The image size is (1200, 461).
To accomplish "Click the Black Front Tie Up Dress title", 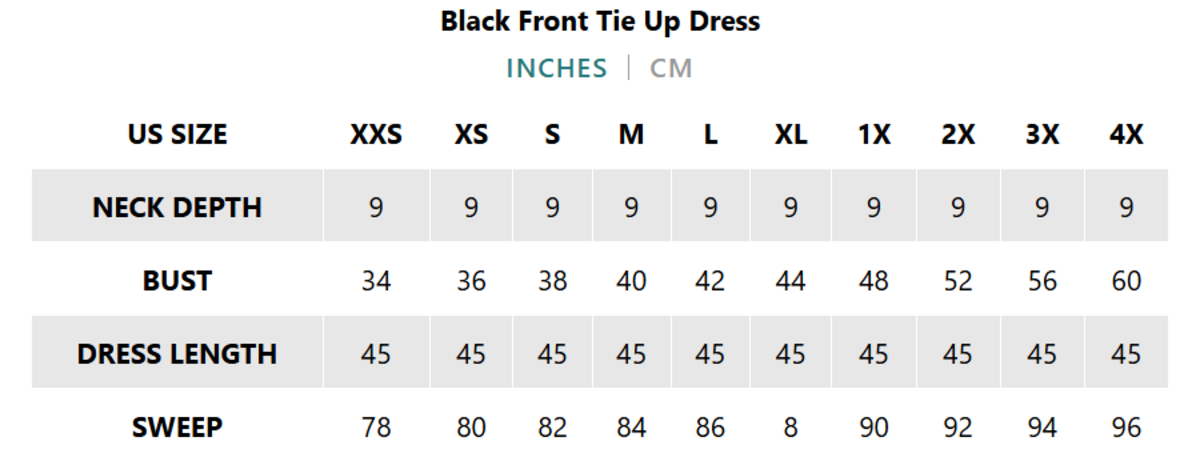I will click(600, 21).
